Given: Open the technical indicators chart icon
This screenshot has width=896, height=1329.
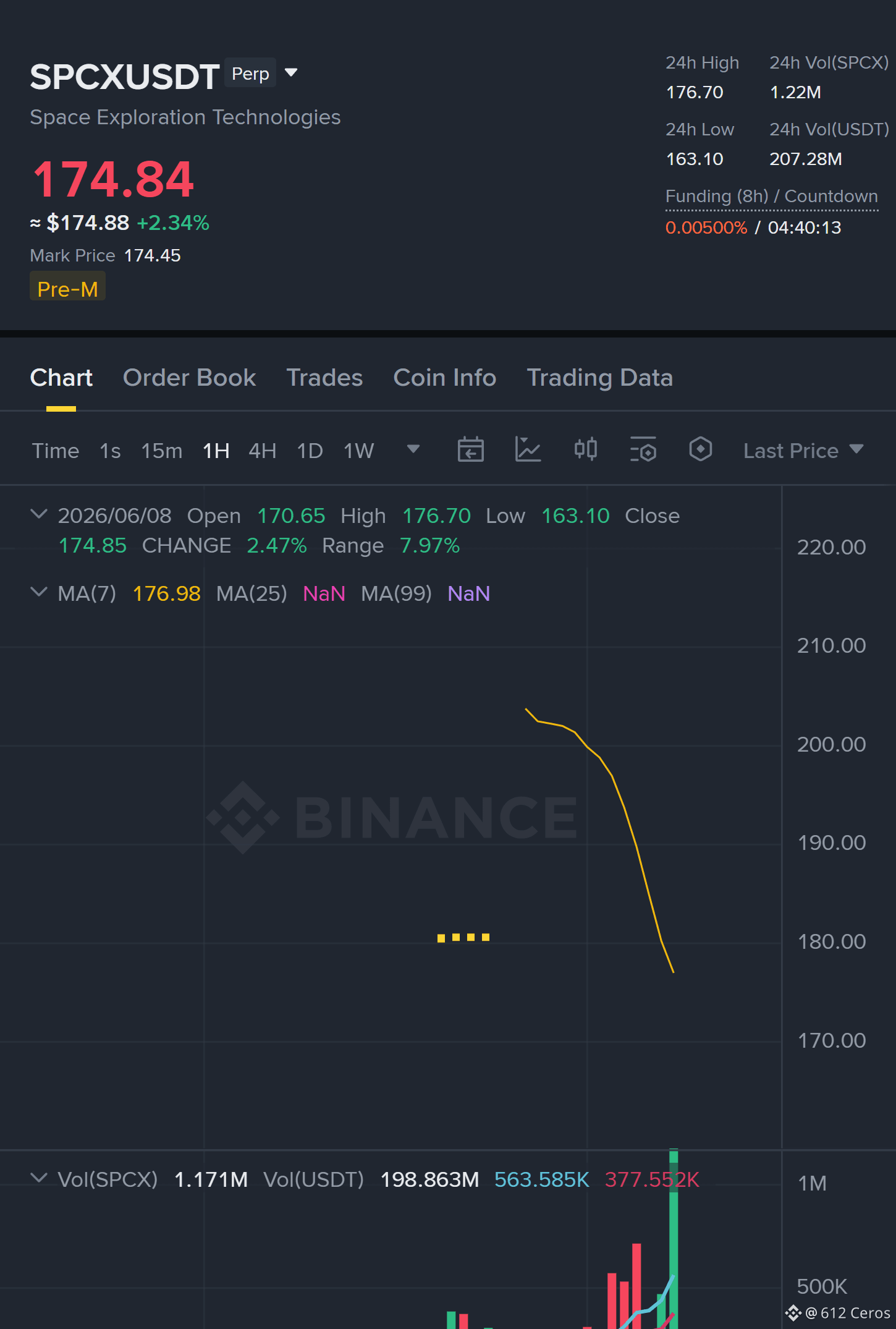Looking at the screenshot, I should (528, 449).
